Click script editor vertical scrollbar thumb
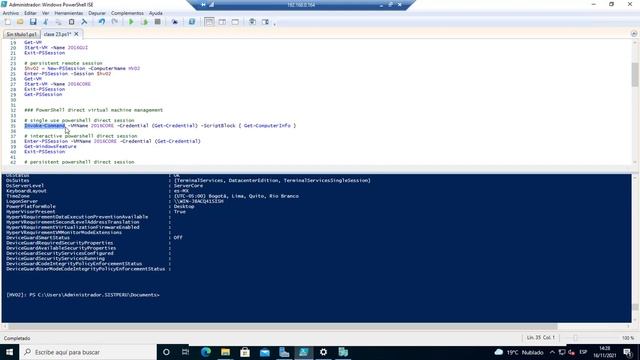 pyautogui.click(x=634, y=74)
